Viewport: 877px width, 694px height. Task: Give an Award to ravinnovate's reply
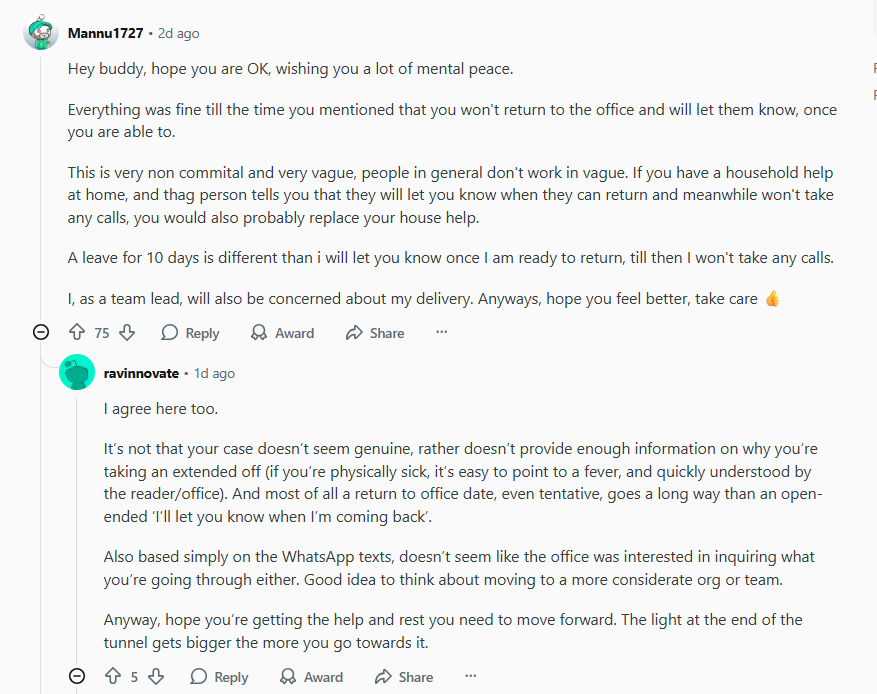coord(311,677)
